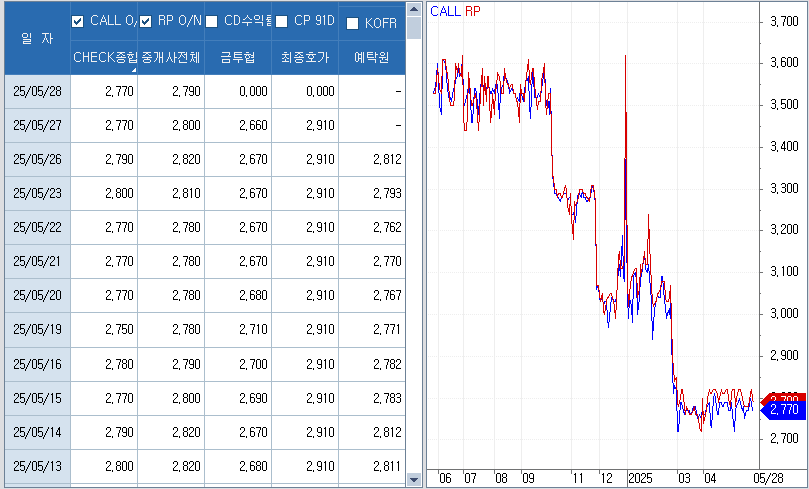Tick the CP 91D checkbox
Screen dimensions: 809x489
(x=281, y=21)
